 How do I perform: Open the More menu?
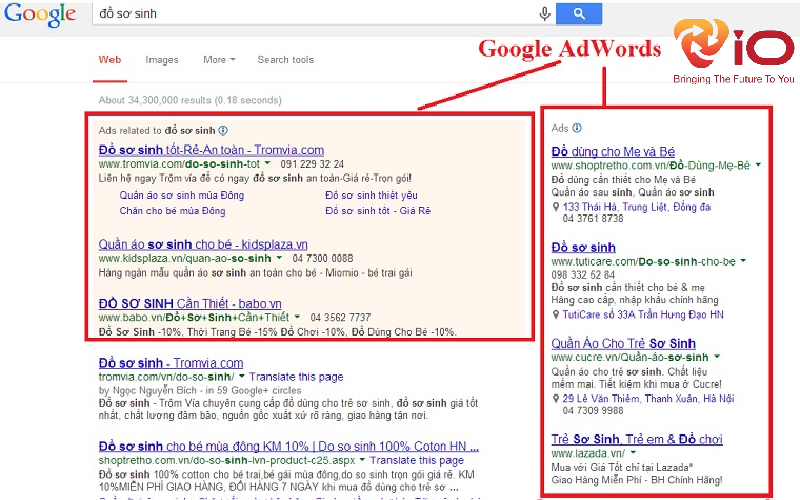tap(219, 60)
